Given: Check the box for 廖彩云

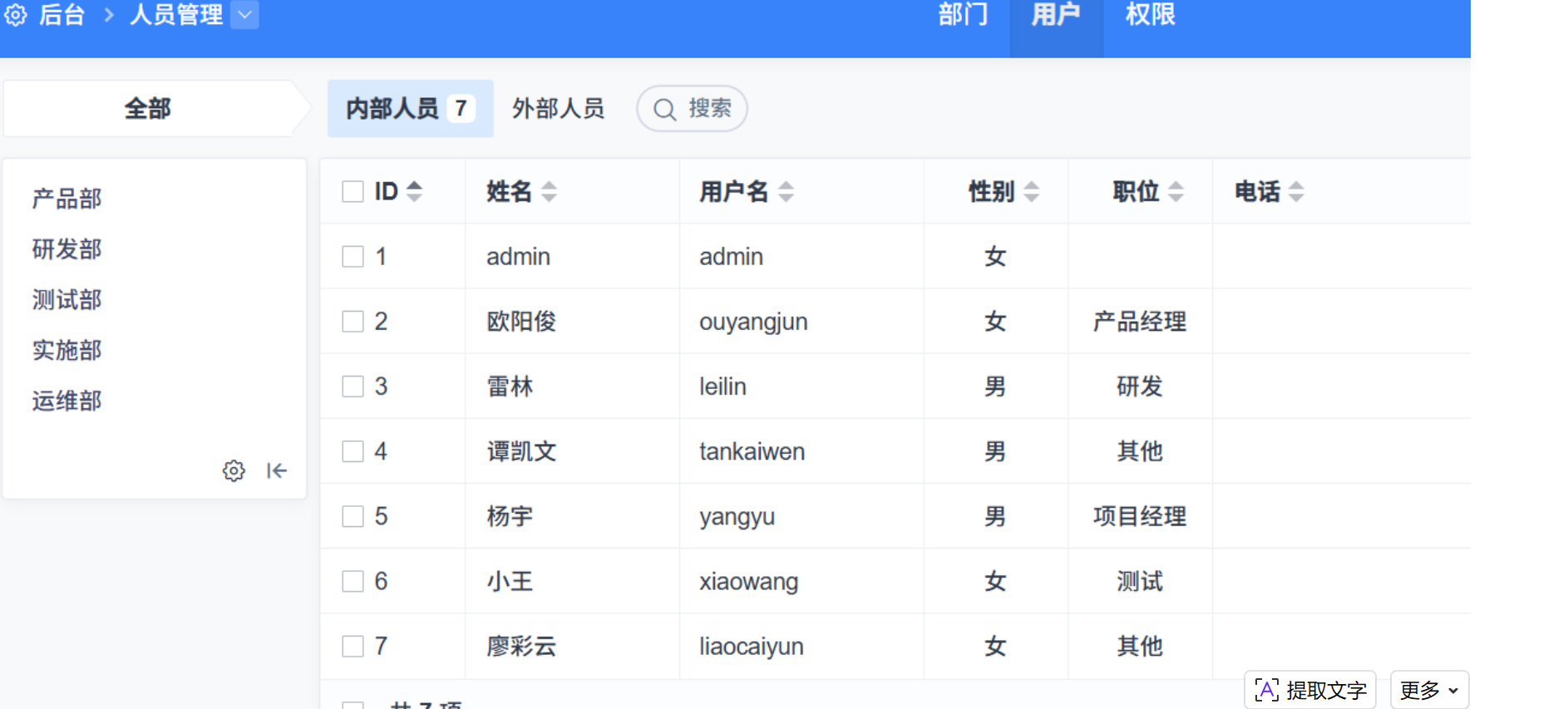Looking at the screenshot, I should click(353, 646).
